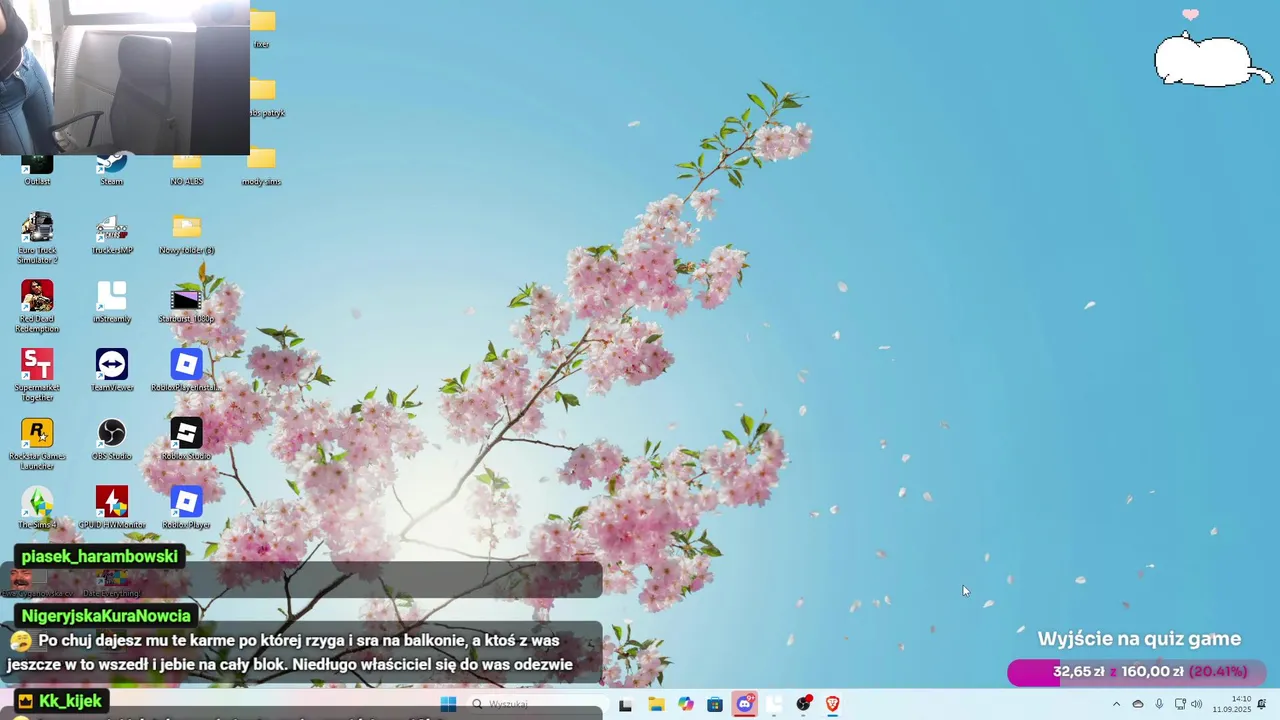This screenshot has width=1280, height=720.
Task: Open Microsoft Store from the taskbar
Action: (715, 704)
